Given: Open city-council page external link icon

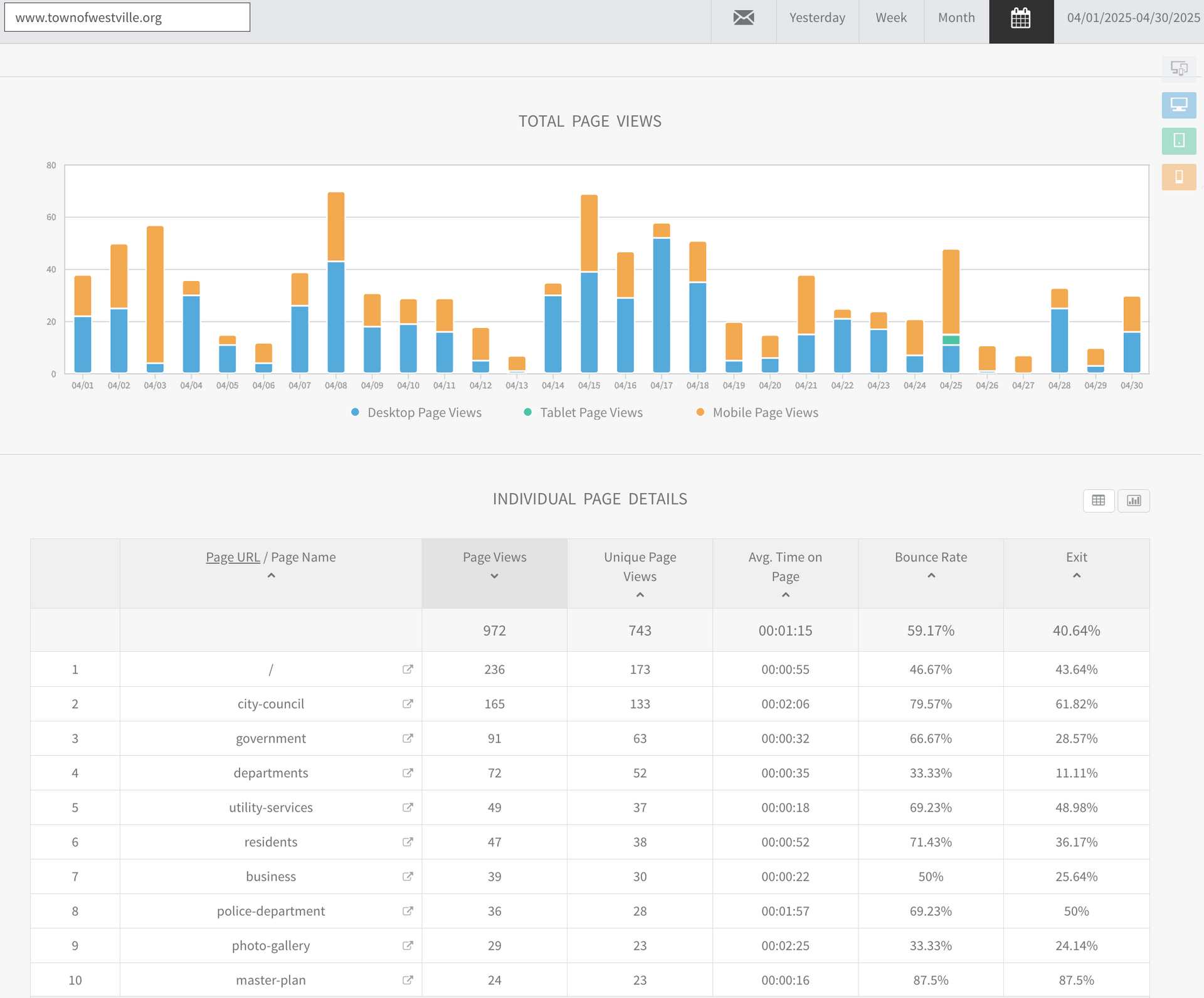Looking at the screenshot, I should [408, 704].
